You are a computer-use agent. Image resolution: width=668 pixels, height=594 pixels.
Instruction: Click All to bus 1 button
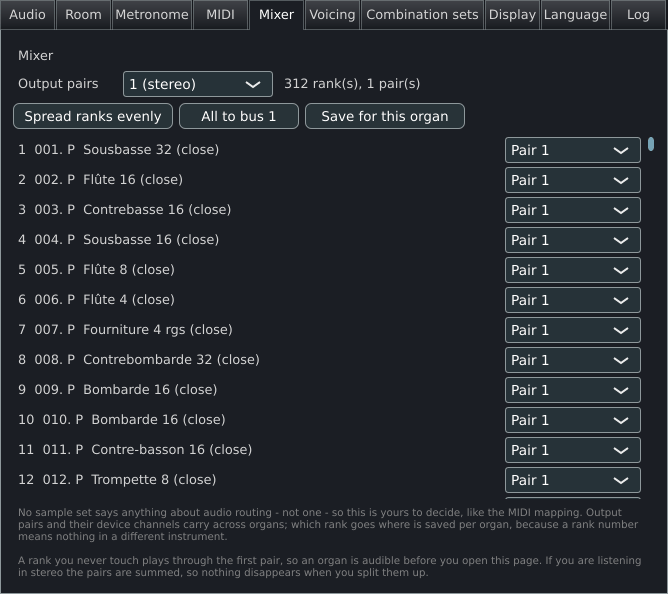pos(239,116)
